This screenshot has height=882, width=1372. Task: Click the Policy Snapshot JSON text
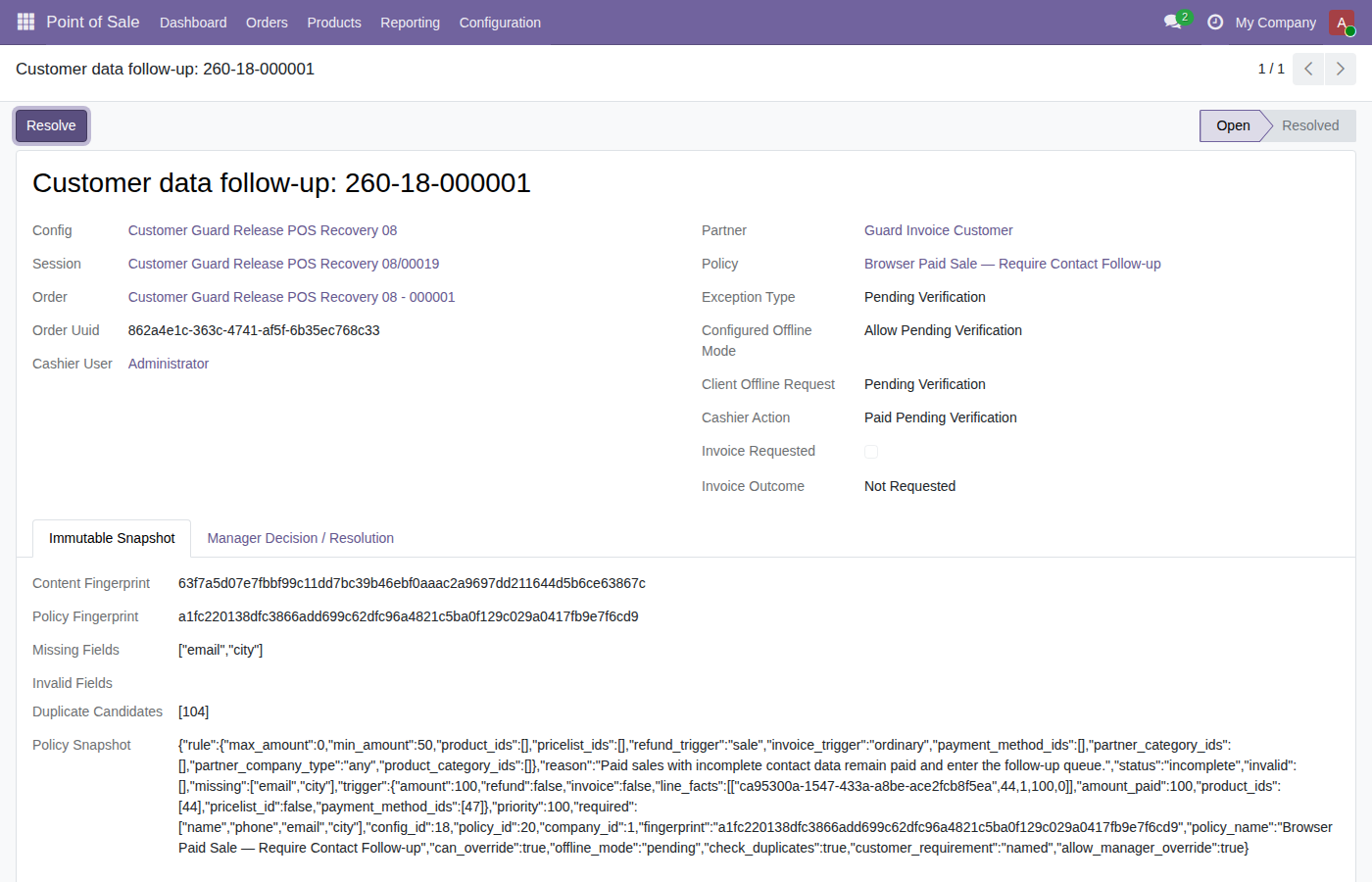pos(756,797)
